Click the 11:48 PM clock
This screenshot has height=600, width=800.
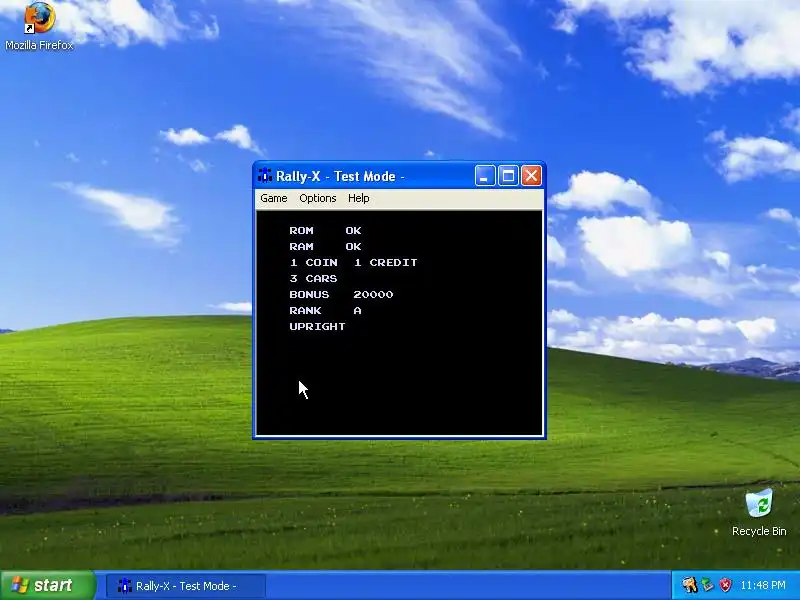point(763,585)
